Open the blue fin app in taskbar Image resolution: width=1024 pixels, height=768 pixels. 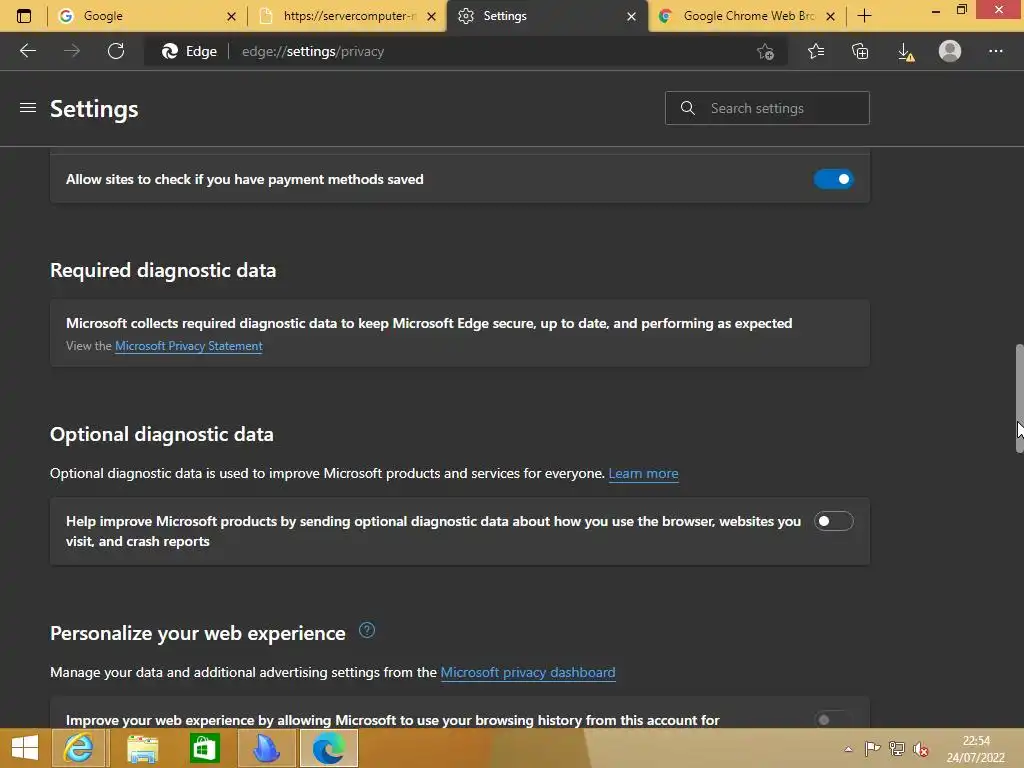(x=266, y=748)
